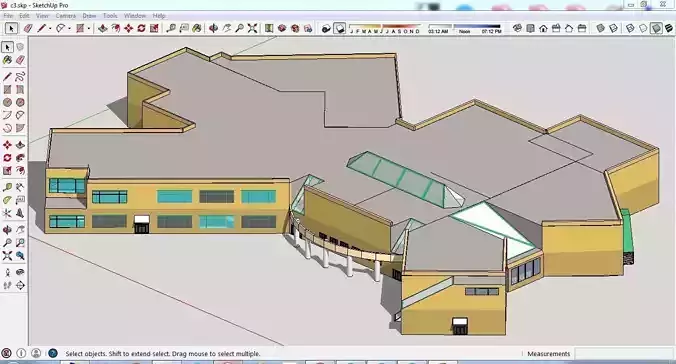Open the Window menu

135,16
